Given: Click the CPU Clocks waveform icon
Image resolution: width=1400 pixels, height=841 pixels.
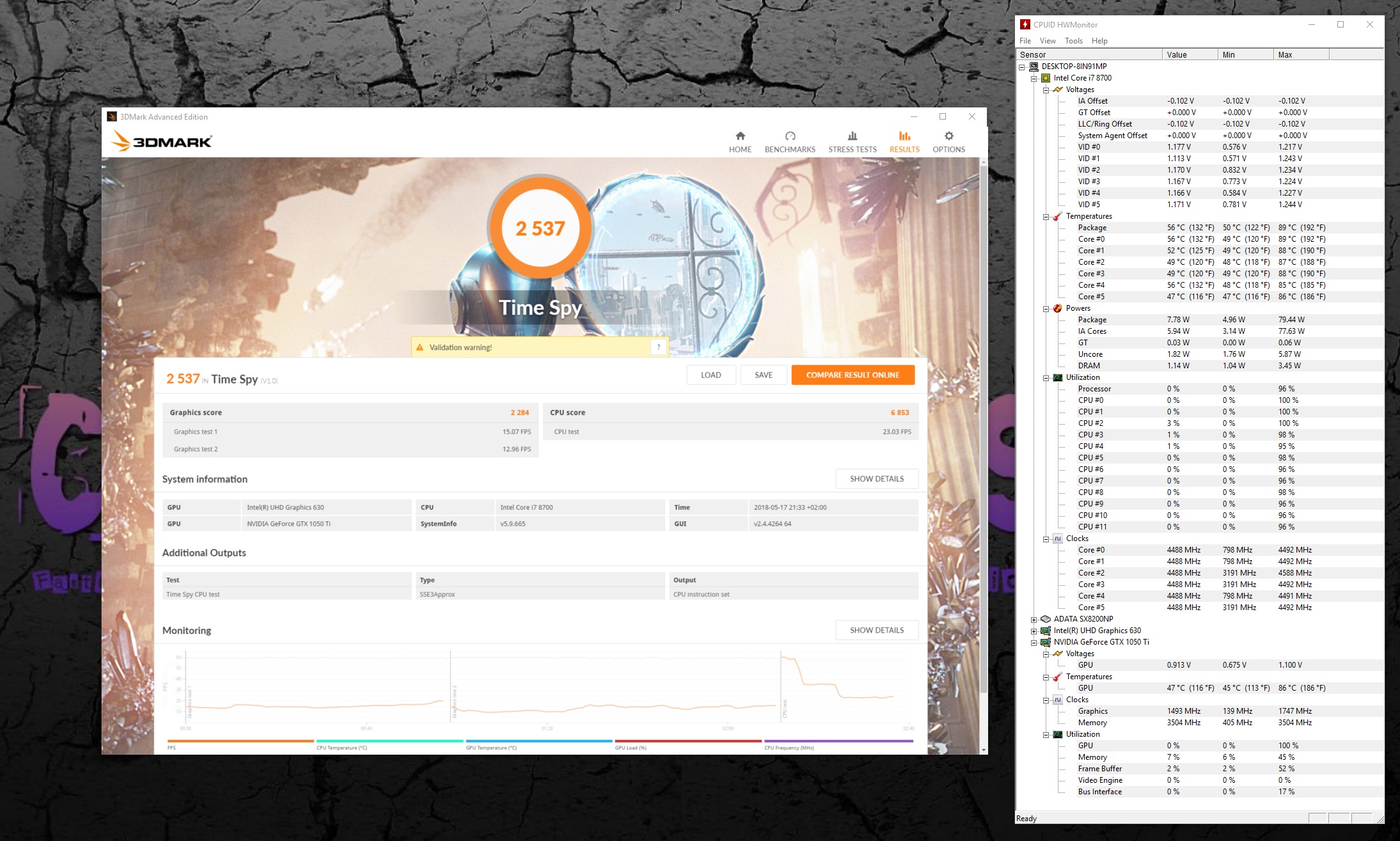Looking at the screenshot, I should (1058, 538).
